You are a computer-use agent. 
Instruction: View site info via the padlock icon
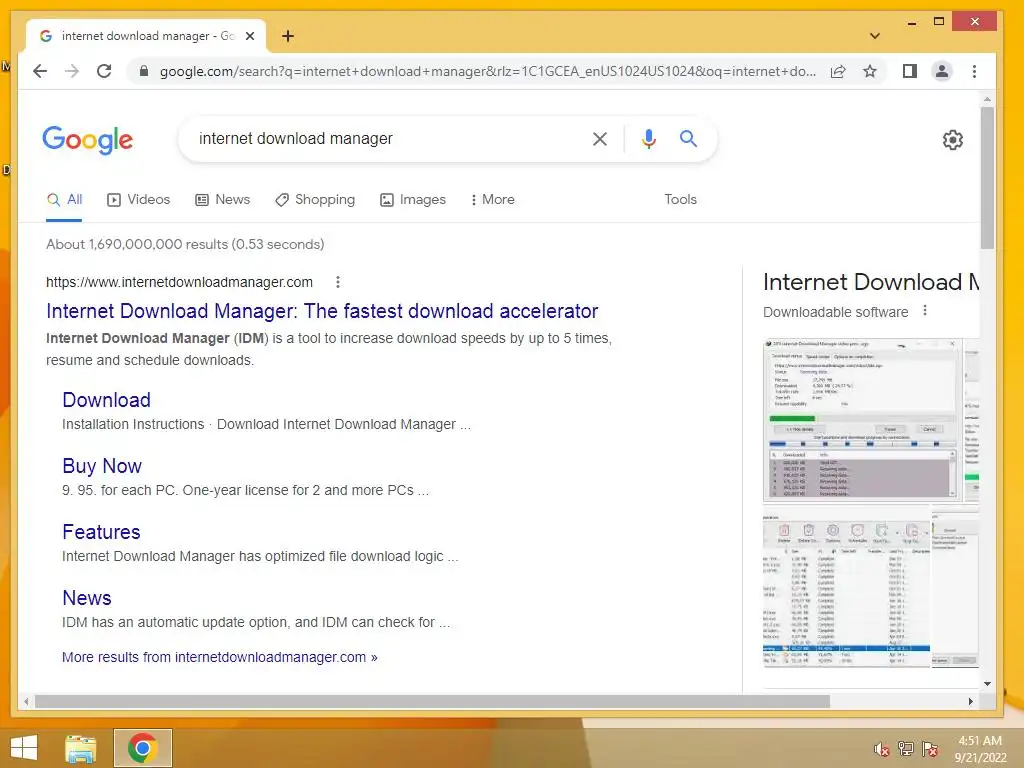[144, 71]
